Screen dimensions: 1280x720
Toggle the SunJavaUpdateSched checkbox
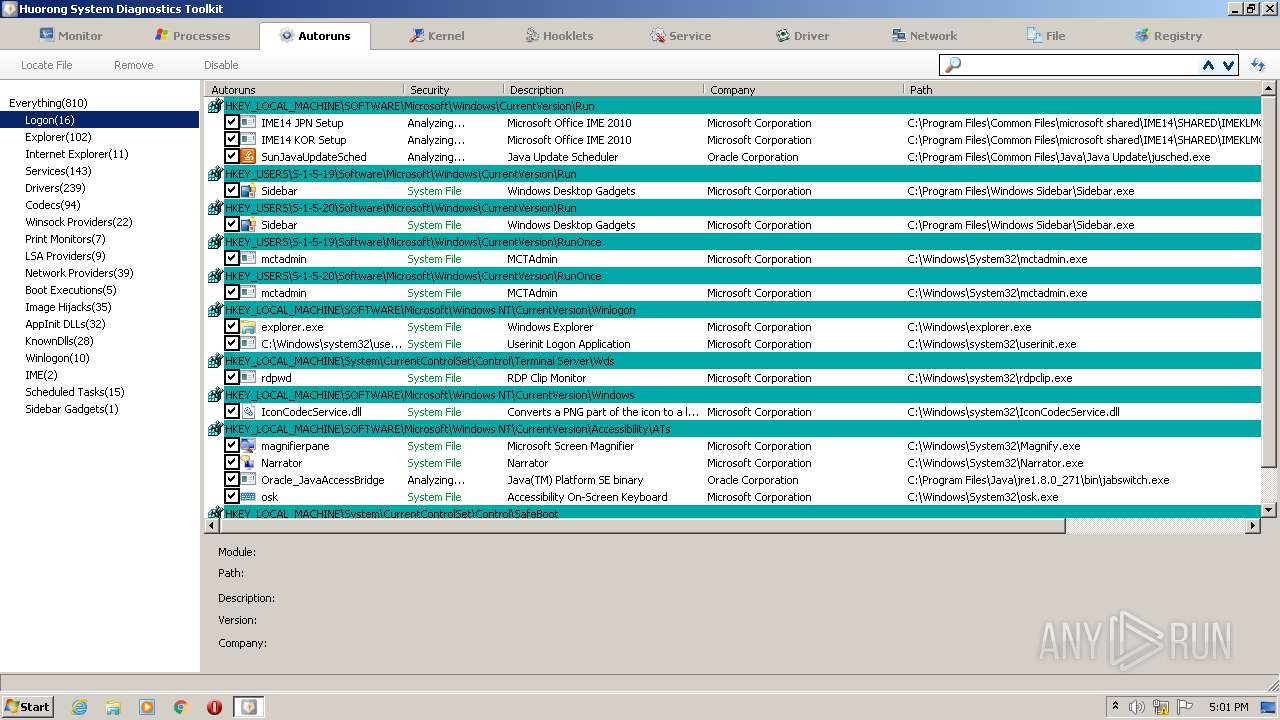(232, 157)
